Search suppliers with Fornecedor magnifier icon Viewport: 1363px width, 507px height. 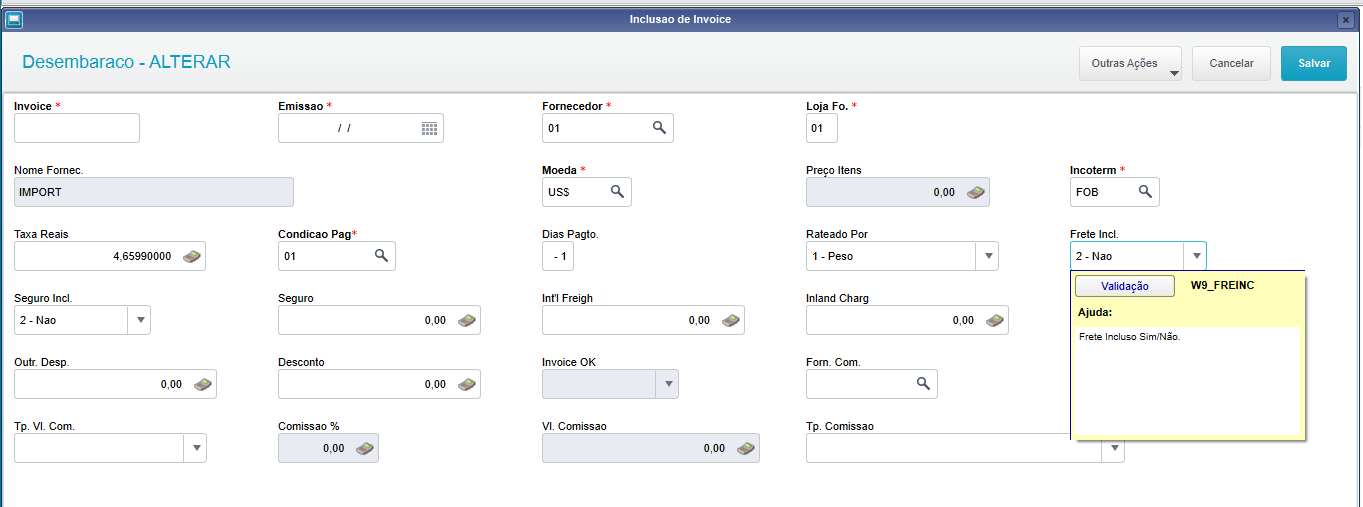point(659,128)
